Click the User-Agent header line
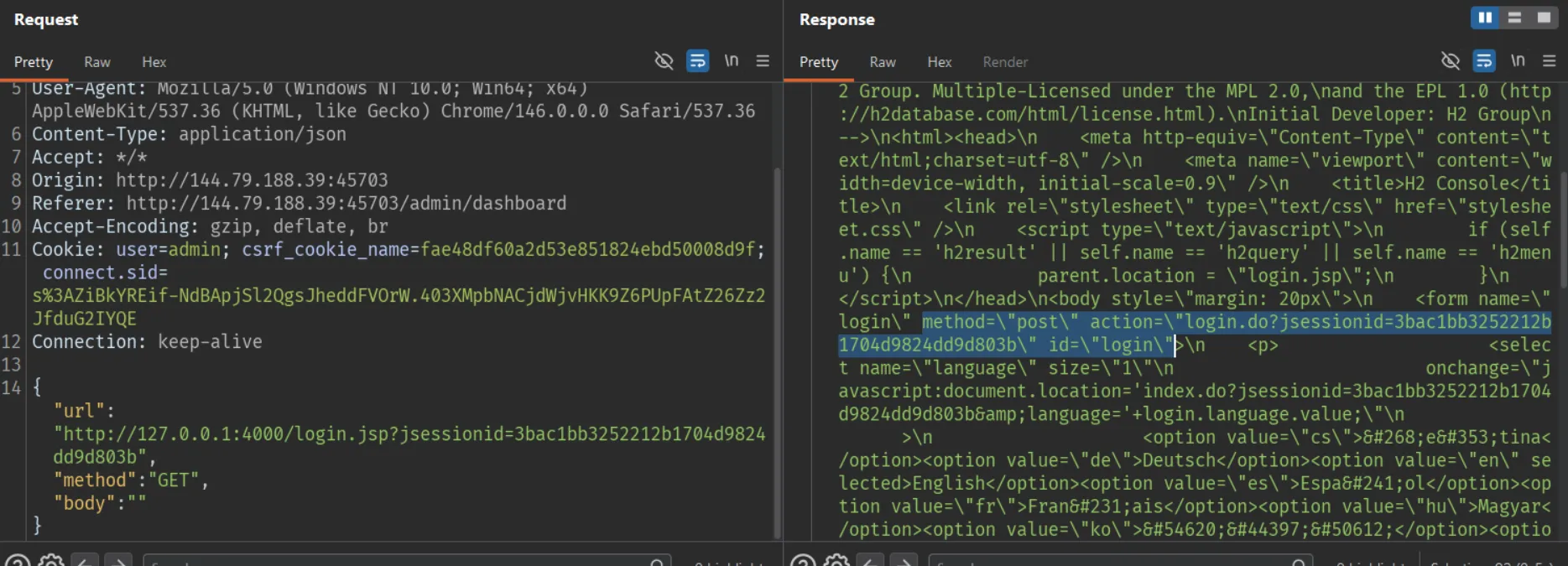Screen dimensions: 1568x566 (x=310, y=88)
